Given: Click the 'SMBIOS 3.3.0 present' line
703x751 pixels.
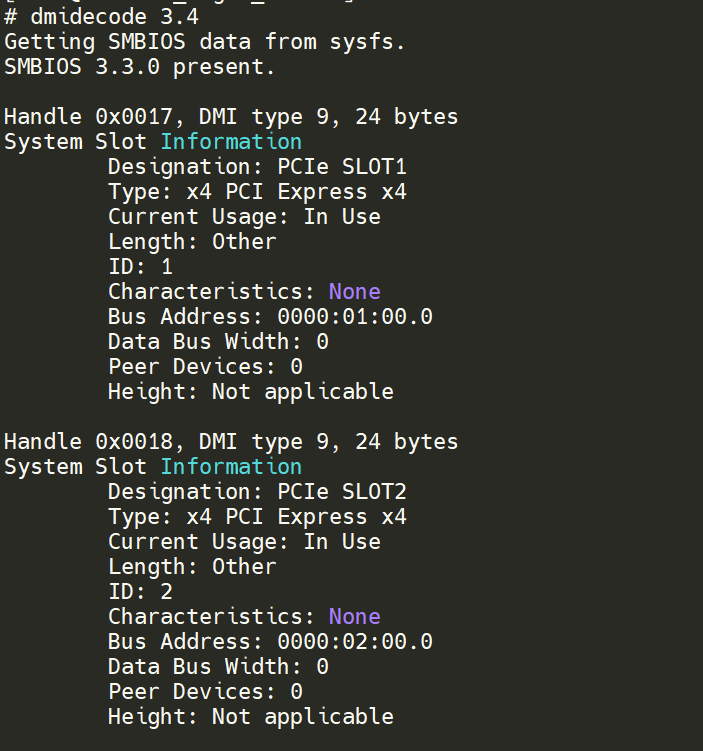Looking at the screenshot, I should coord(140,67).
